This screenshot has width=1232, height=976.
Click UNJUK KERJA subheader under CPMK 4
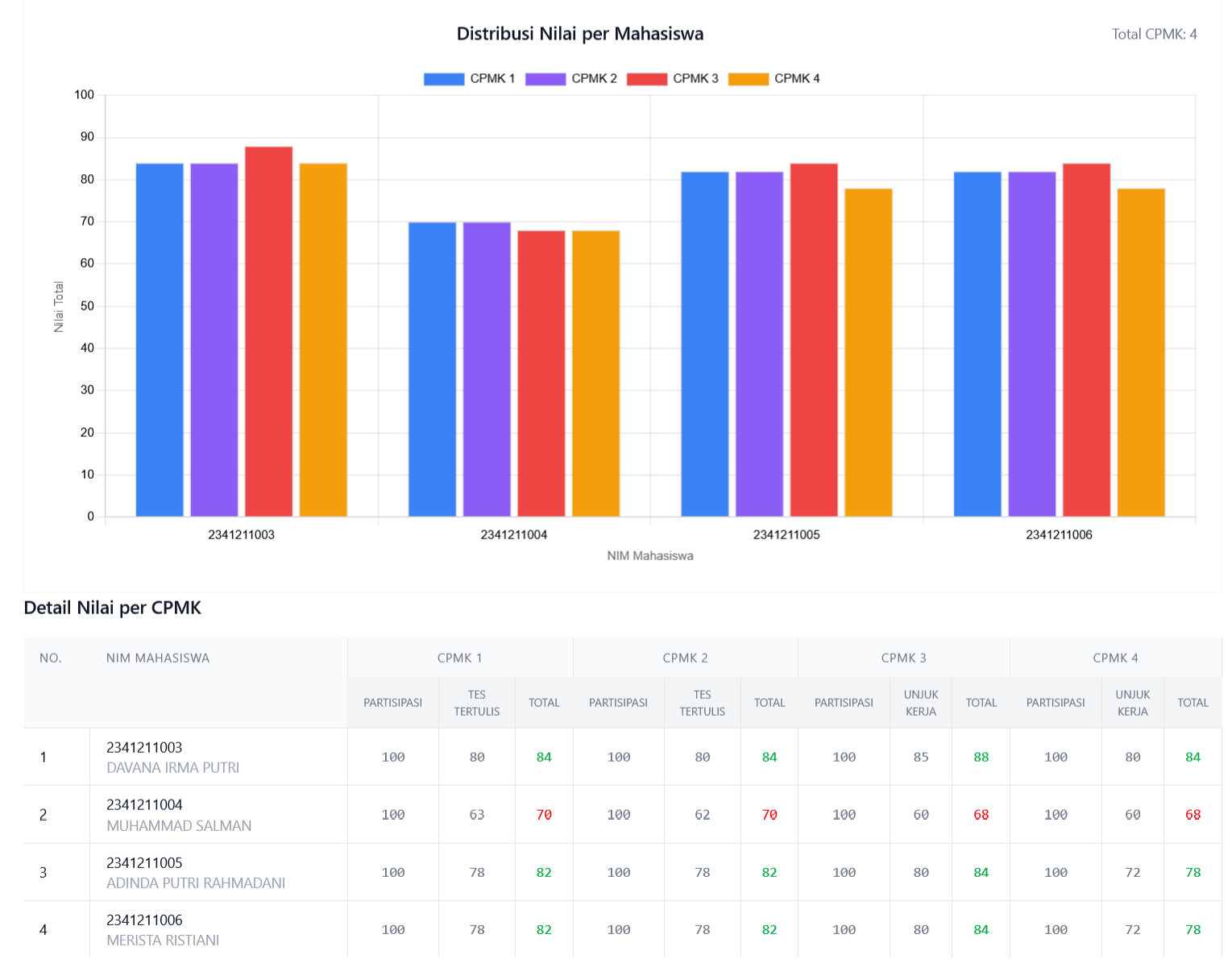pyautogui.click(x=1132, y=702)
